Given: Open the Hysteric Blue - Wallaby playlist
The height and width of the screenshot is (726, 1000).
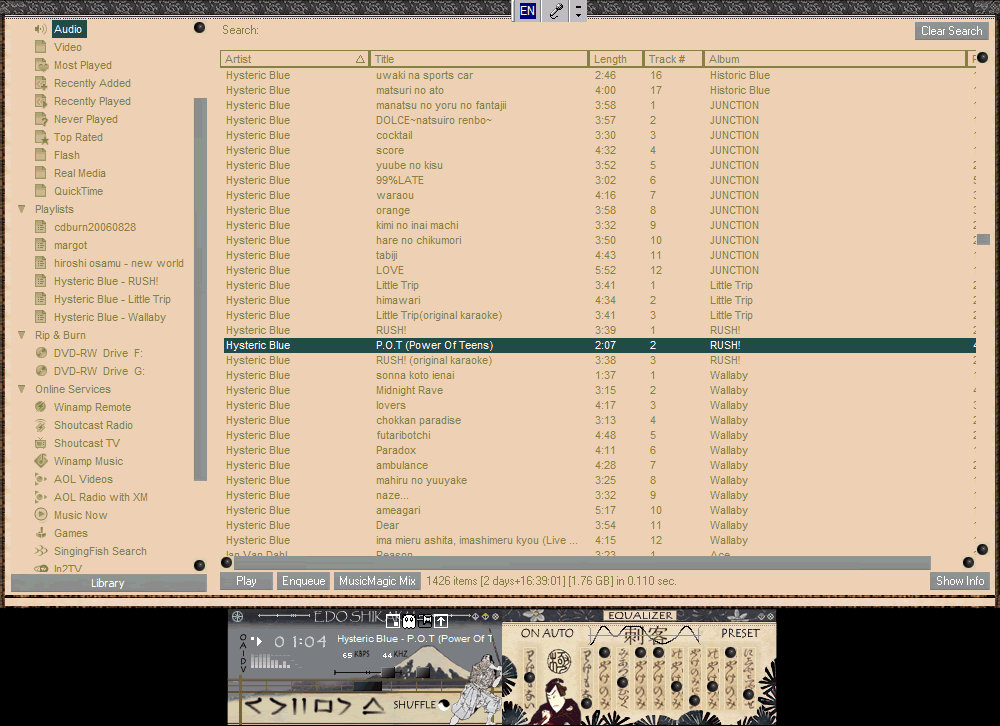Looking at the screenshot, I should 110,317.
